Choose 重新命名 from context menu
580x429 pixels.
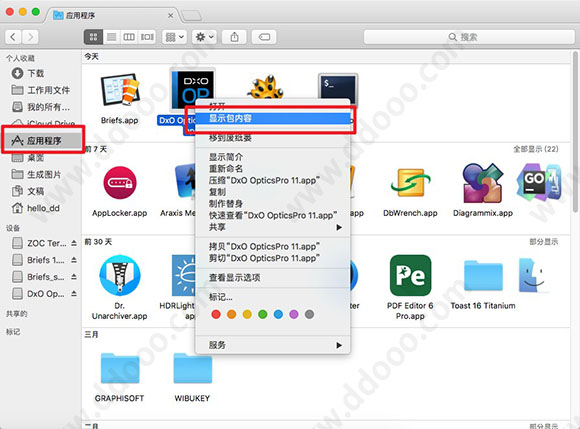273,169
